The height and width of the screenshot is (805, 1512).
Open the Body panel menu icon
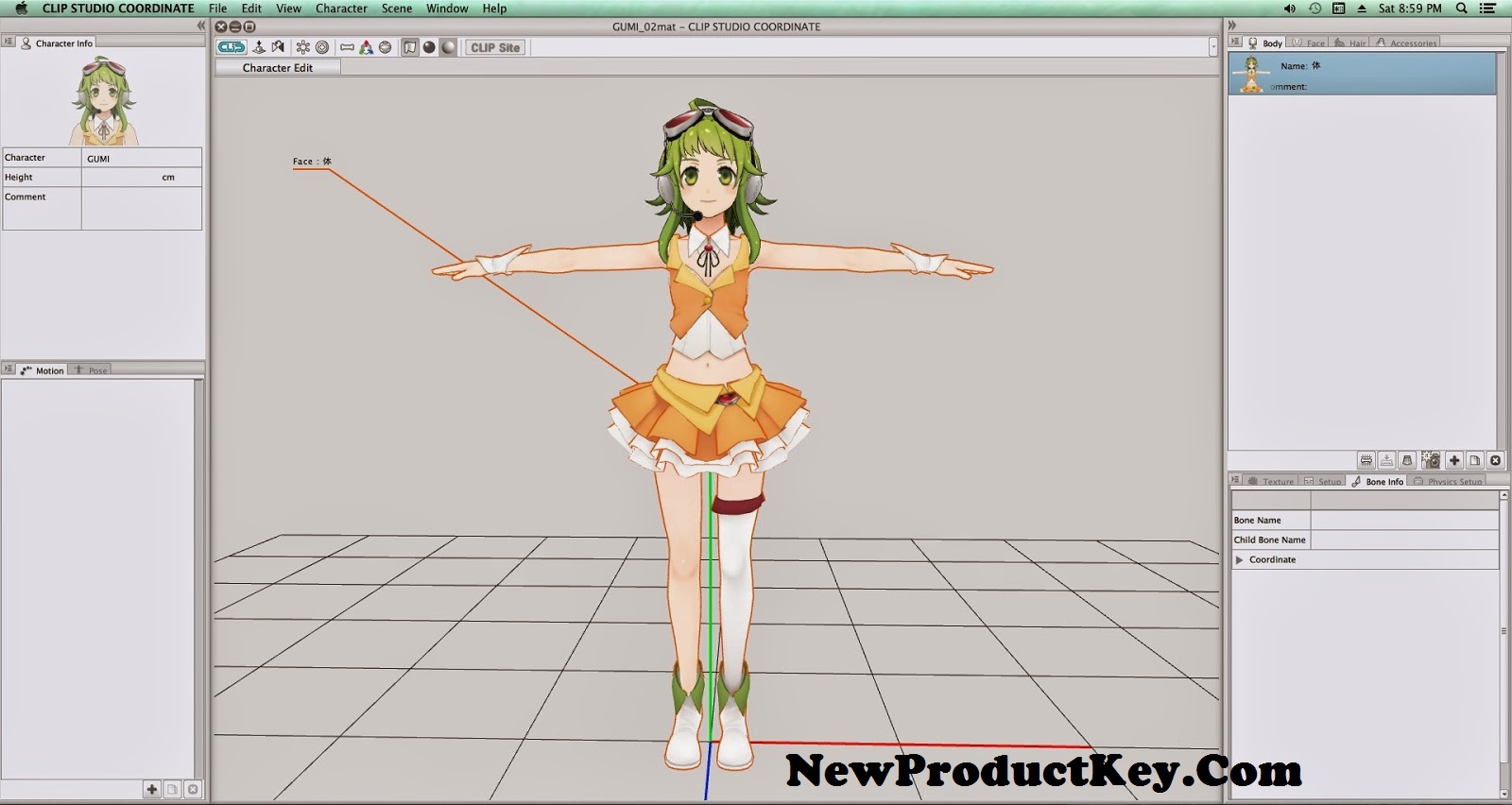(x=1235, y=43)
